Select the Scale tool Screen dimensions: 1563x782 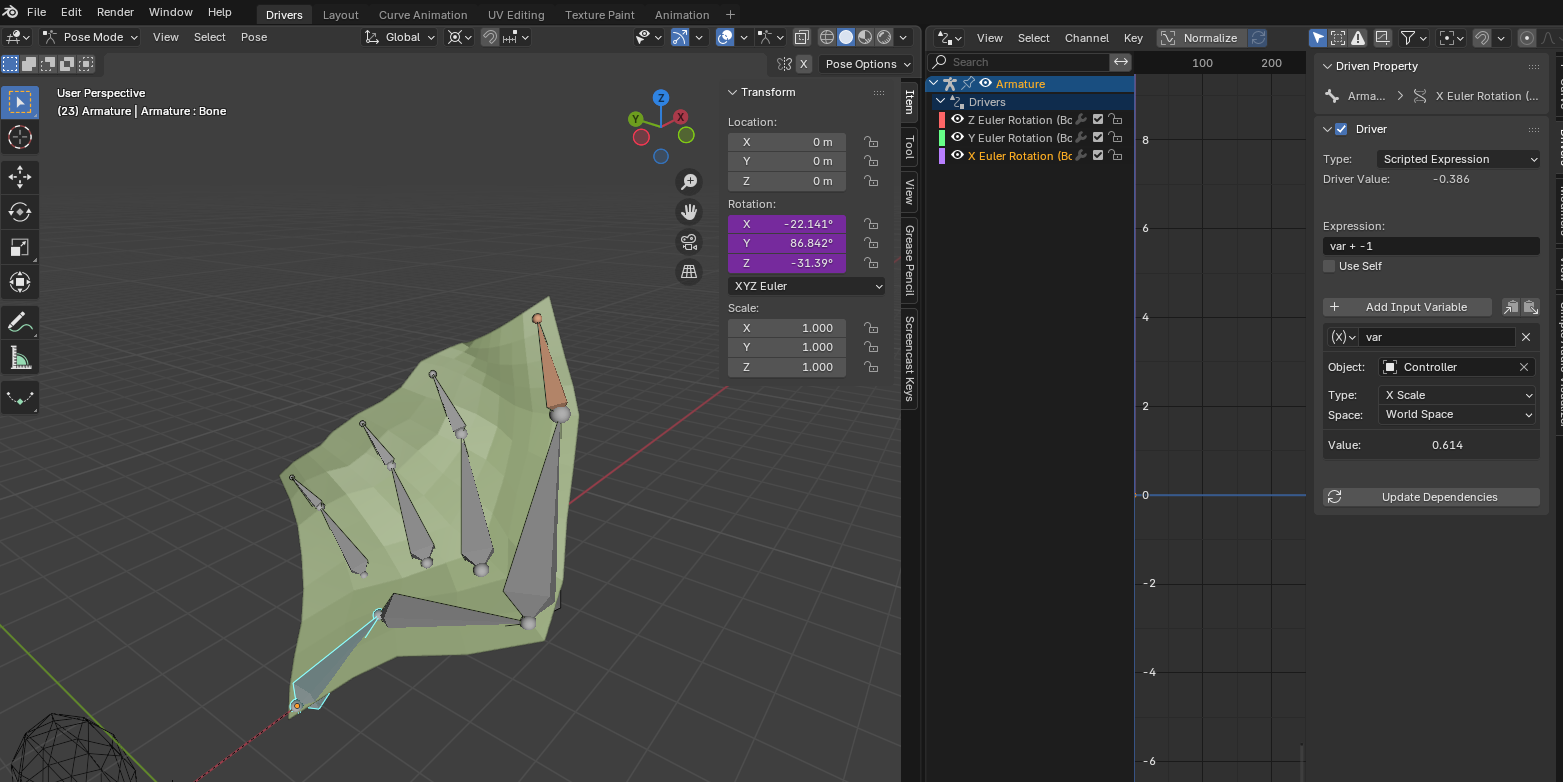tap(20, 247)
